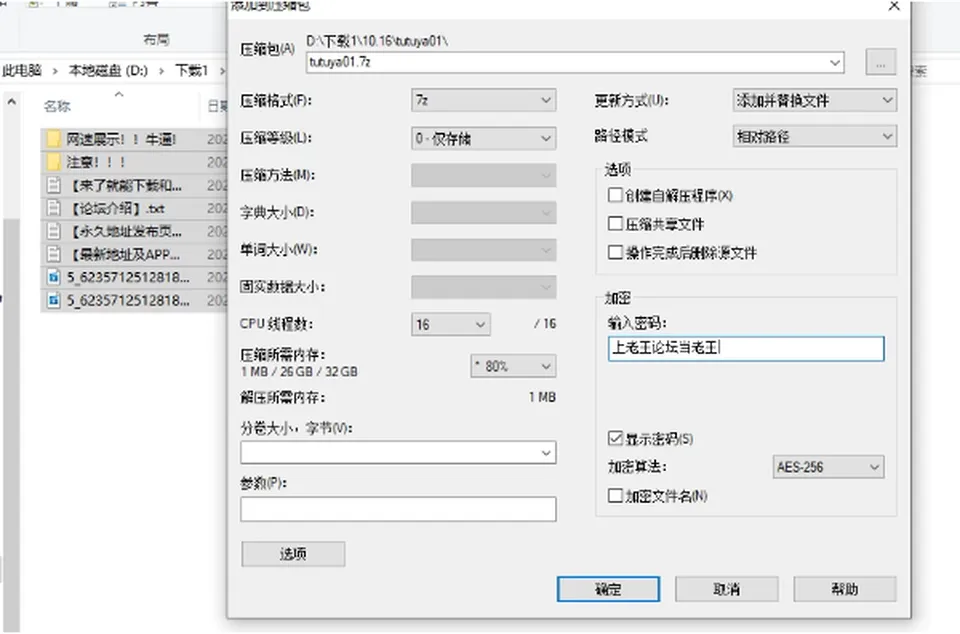Open the archive browse button (...)
960x634 pixels.
coord(880,62)
